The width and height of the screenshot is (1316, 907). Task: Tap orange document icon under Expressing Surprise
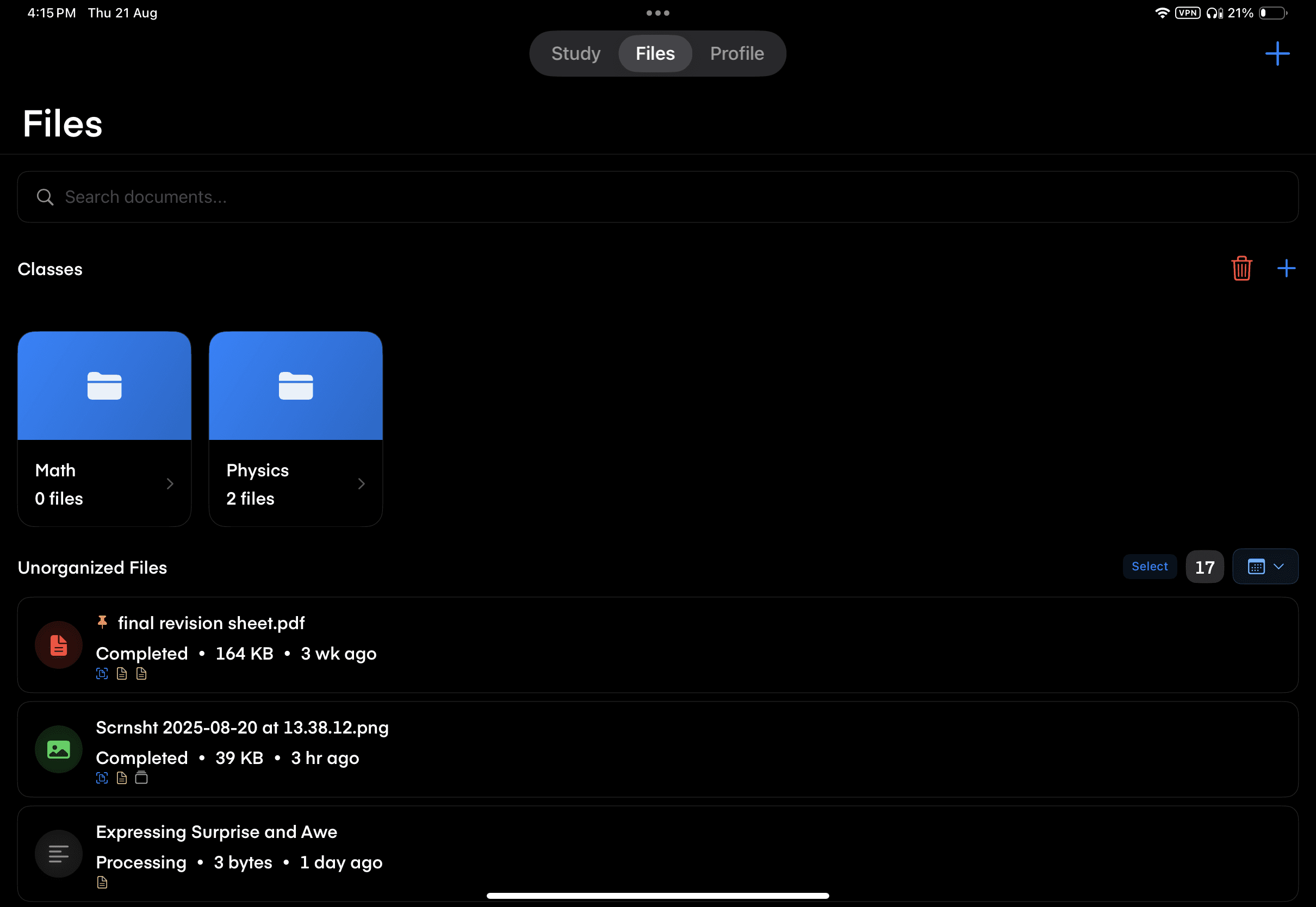pos(102,883)
